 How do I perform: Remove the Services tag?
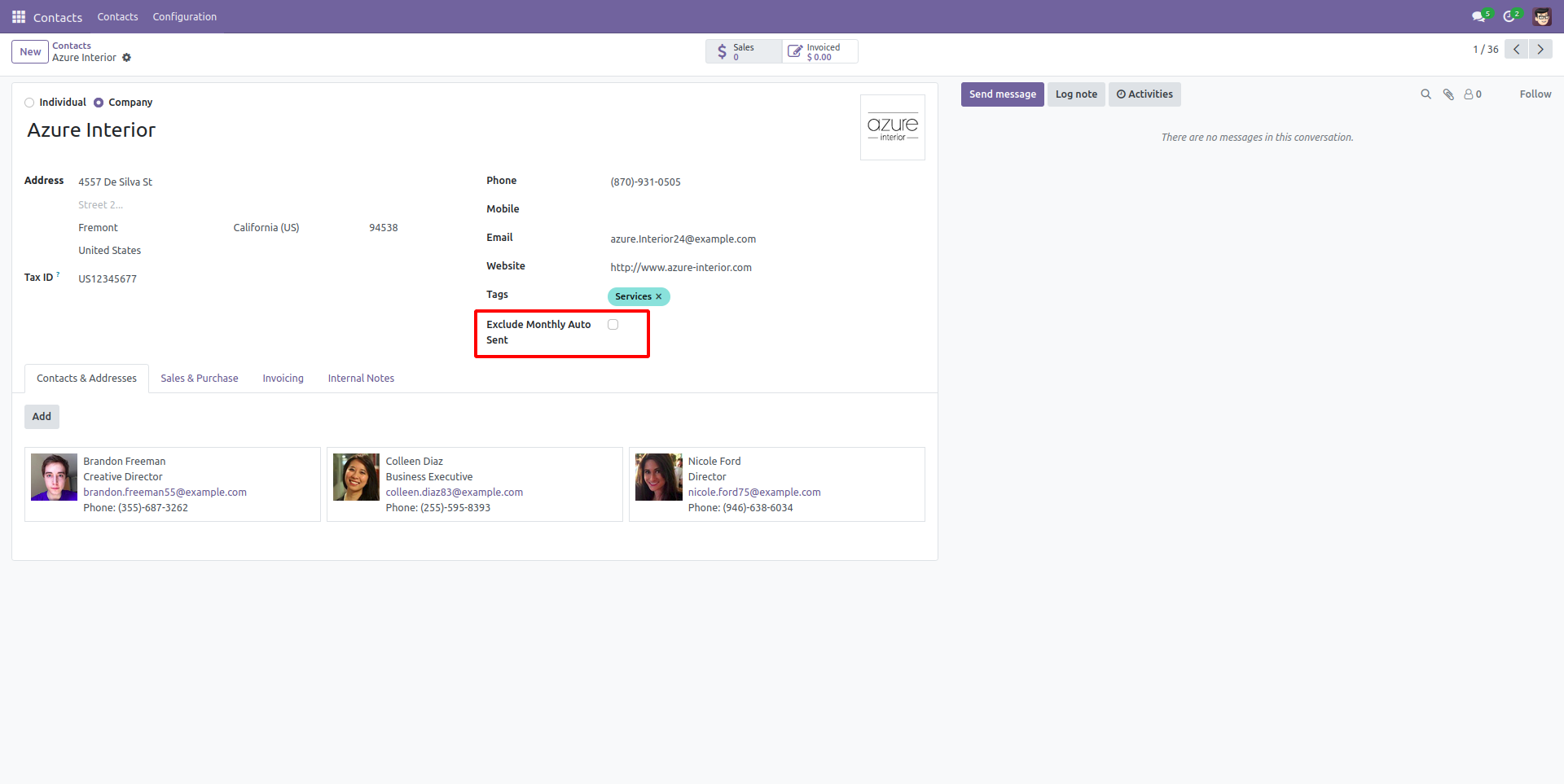(x=659, y=297)
